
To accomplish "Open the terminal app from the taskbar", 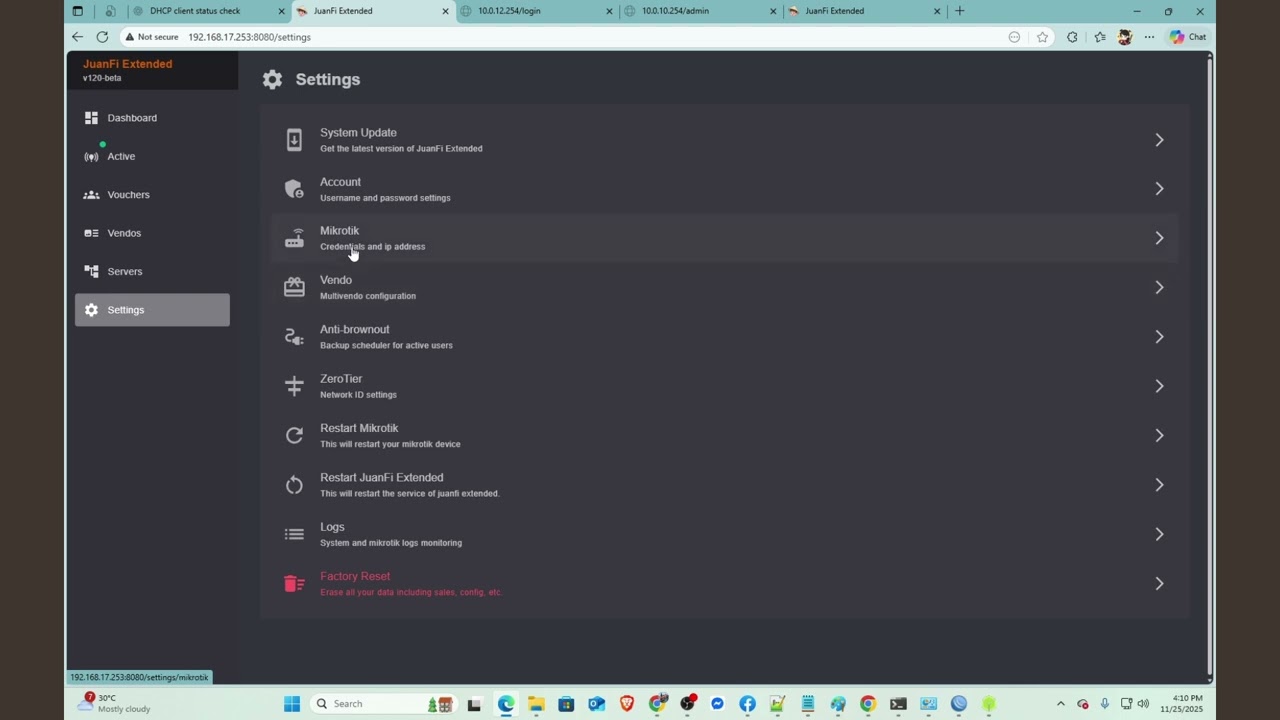I will pyautogui.click(x=898, y=704).
